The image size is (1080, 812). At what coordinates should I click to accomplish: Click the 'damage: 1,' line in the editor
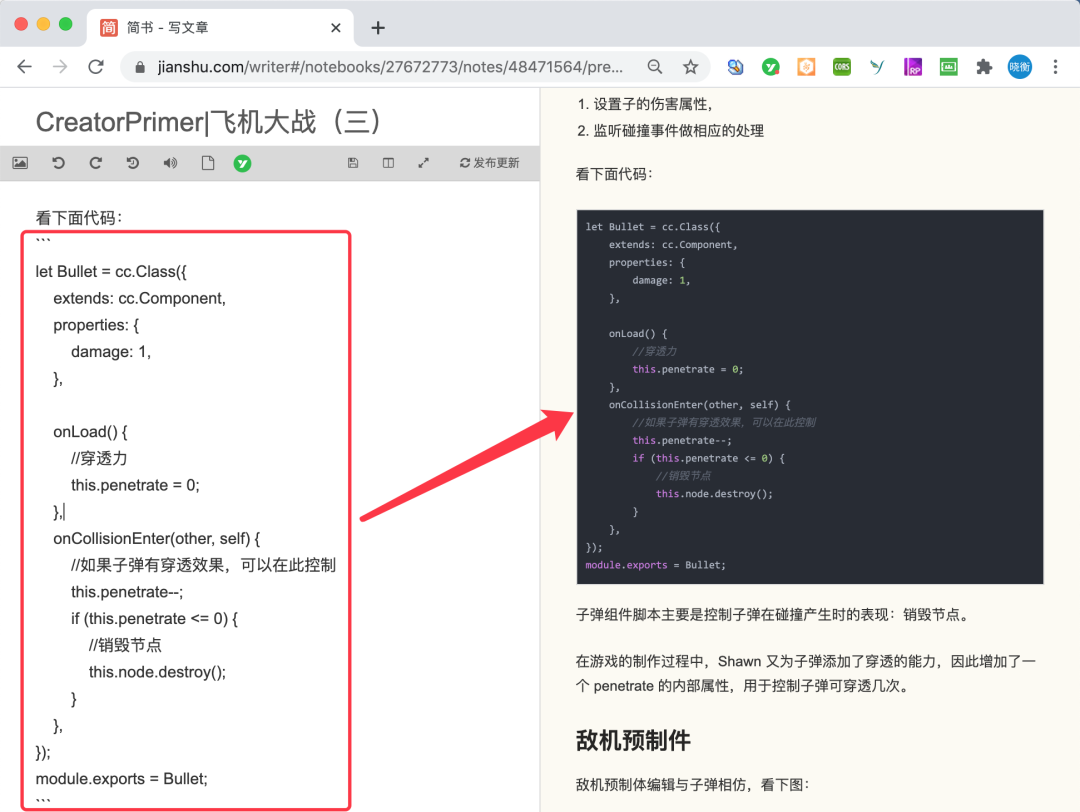tap(111, 352)
